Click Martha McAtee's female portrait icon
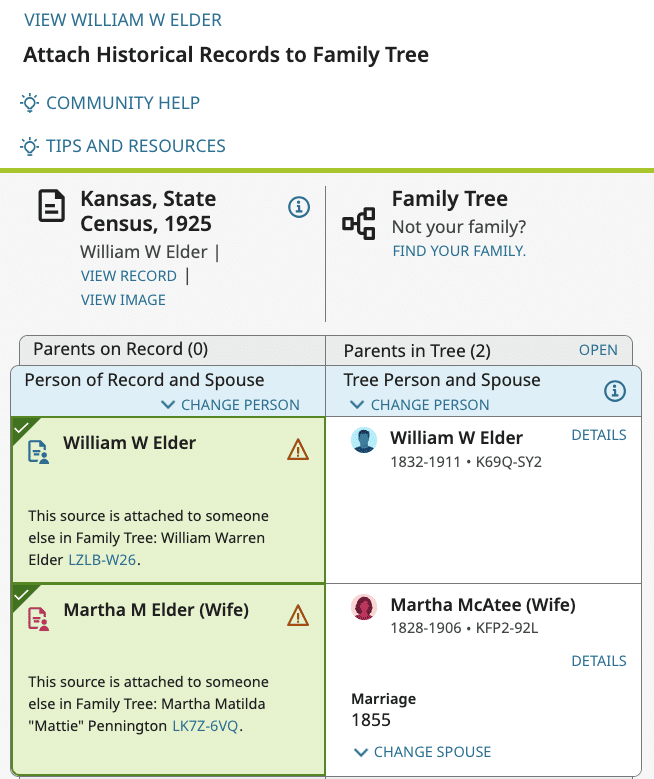Viewport: 654px width, 779px height. pyautogui.click(x=365, y=607)
